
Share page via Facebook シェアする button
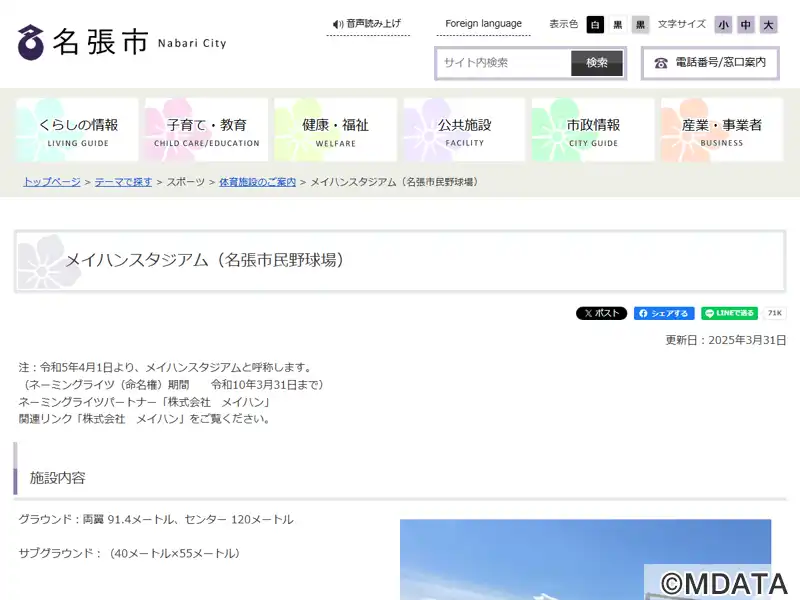664,313
